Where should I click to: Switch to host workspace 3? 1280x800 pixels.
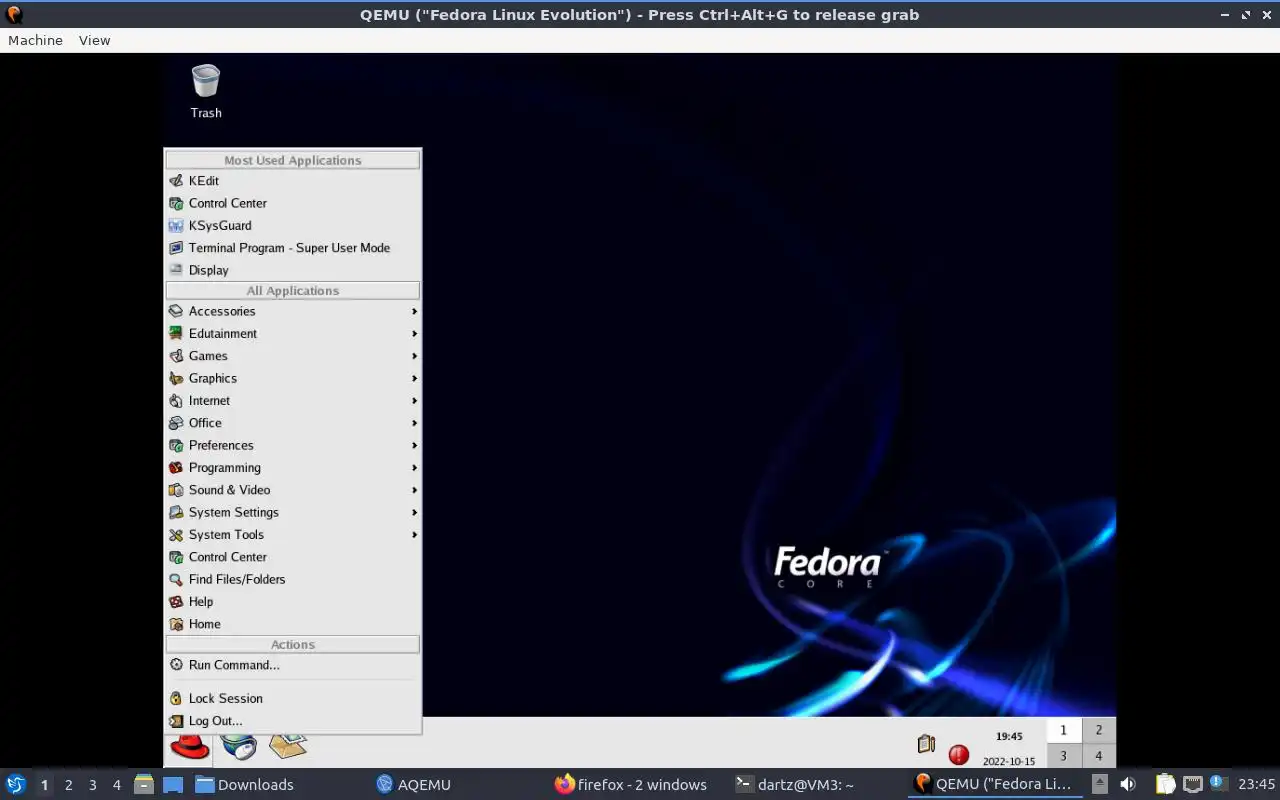click(x=92, y=785)
